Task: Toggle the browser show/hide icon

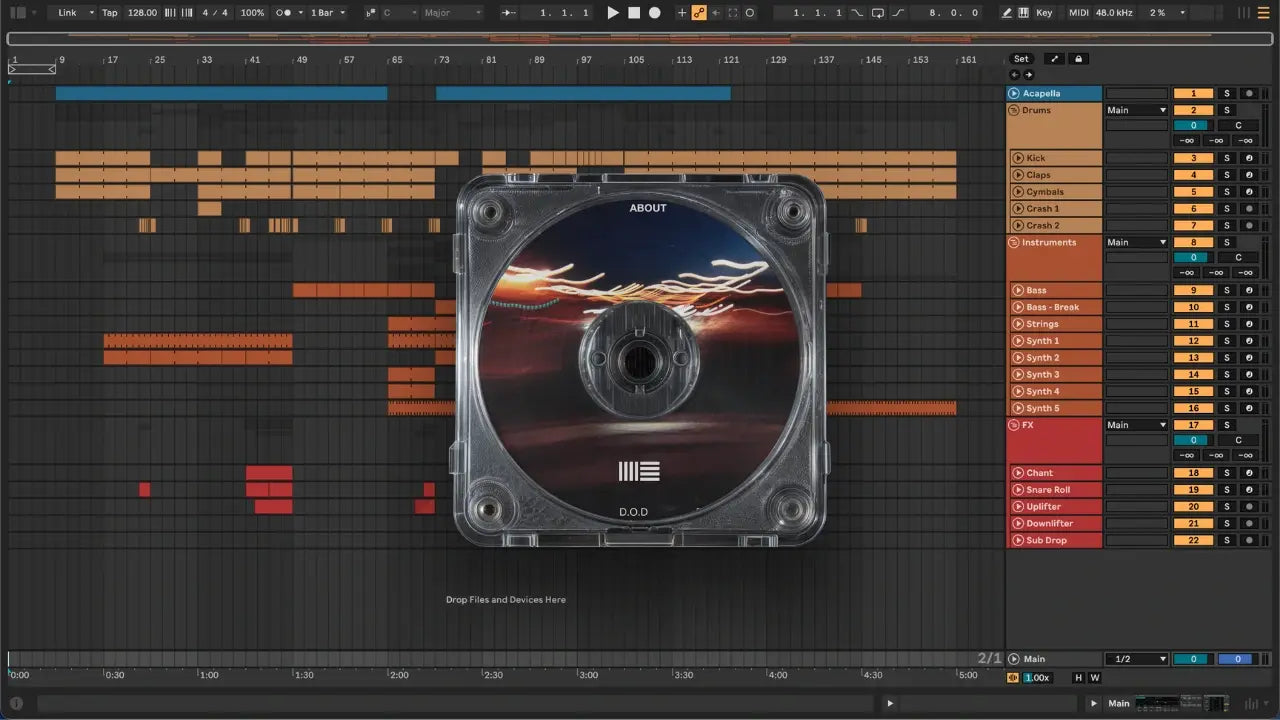Action: pos(17,13)
